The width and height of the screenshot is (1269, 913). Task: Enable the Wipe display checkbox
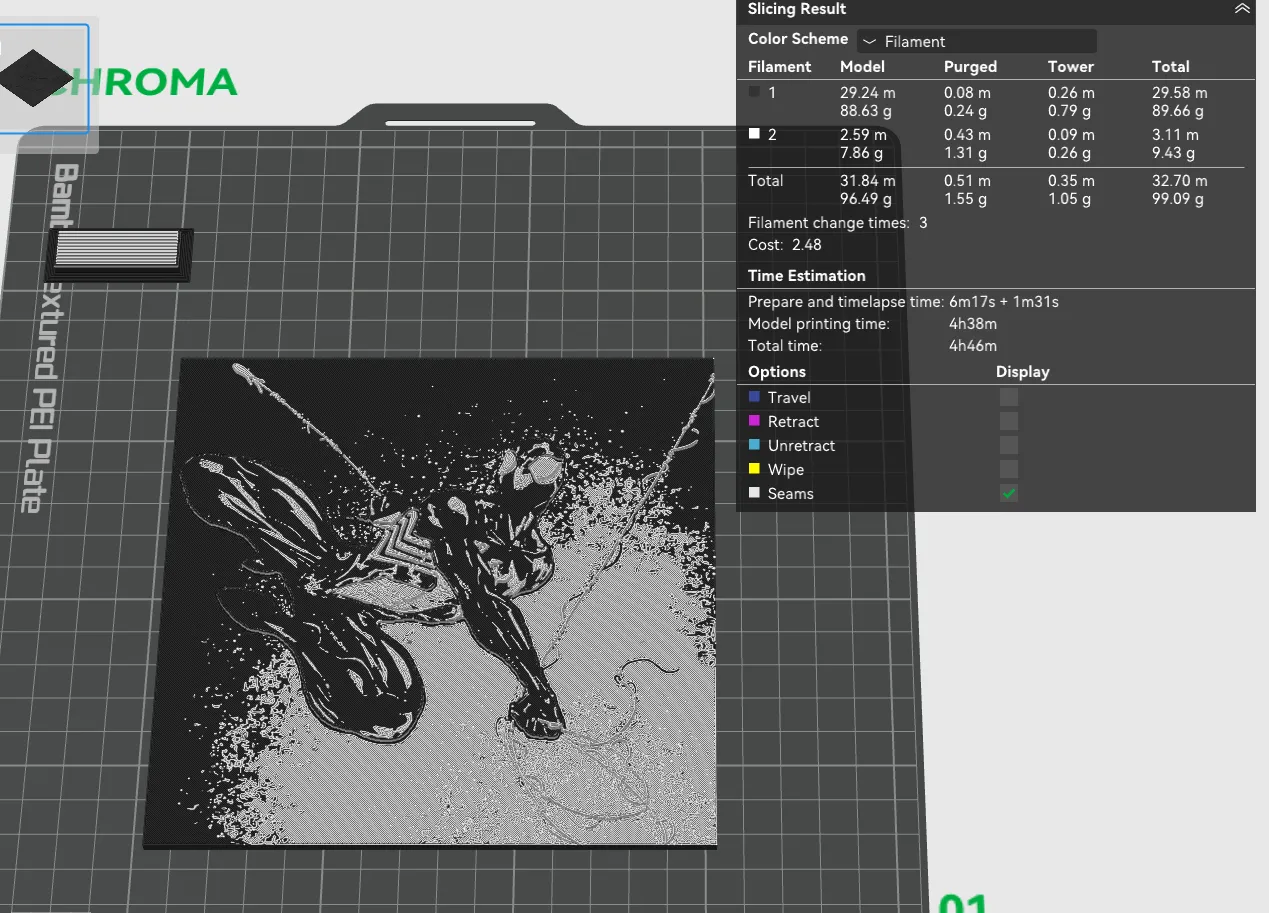1009,469
